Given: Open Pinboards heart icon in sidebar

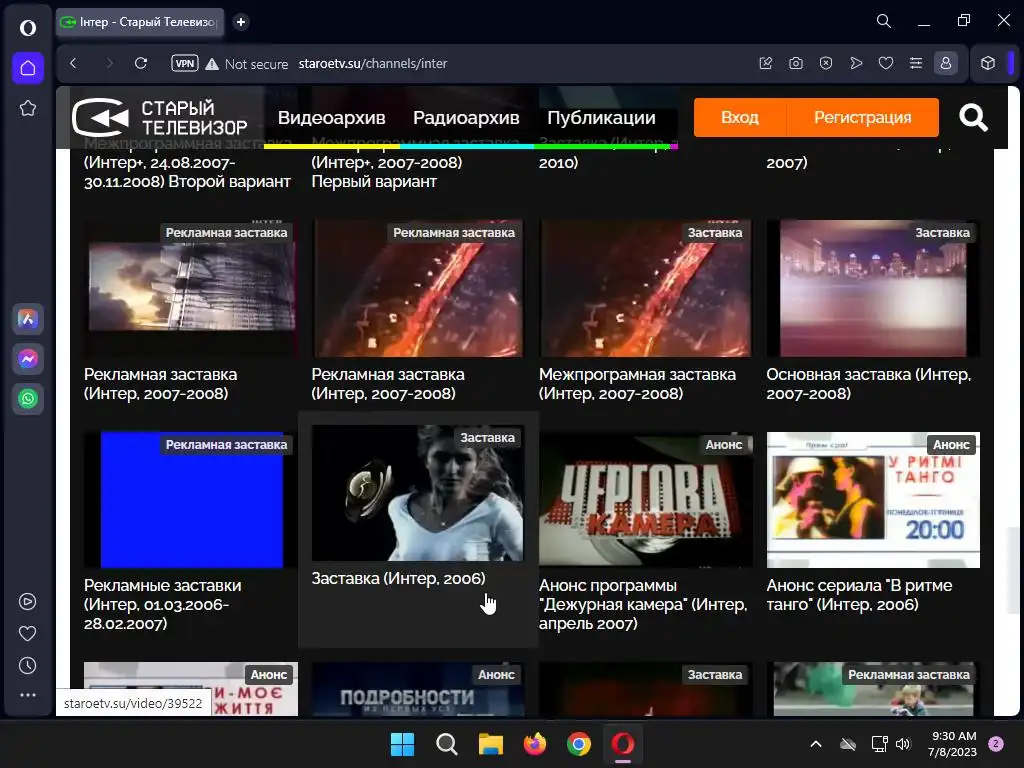Looking at the screenshot, I should coord(27,633).
